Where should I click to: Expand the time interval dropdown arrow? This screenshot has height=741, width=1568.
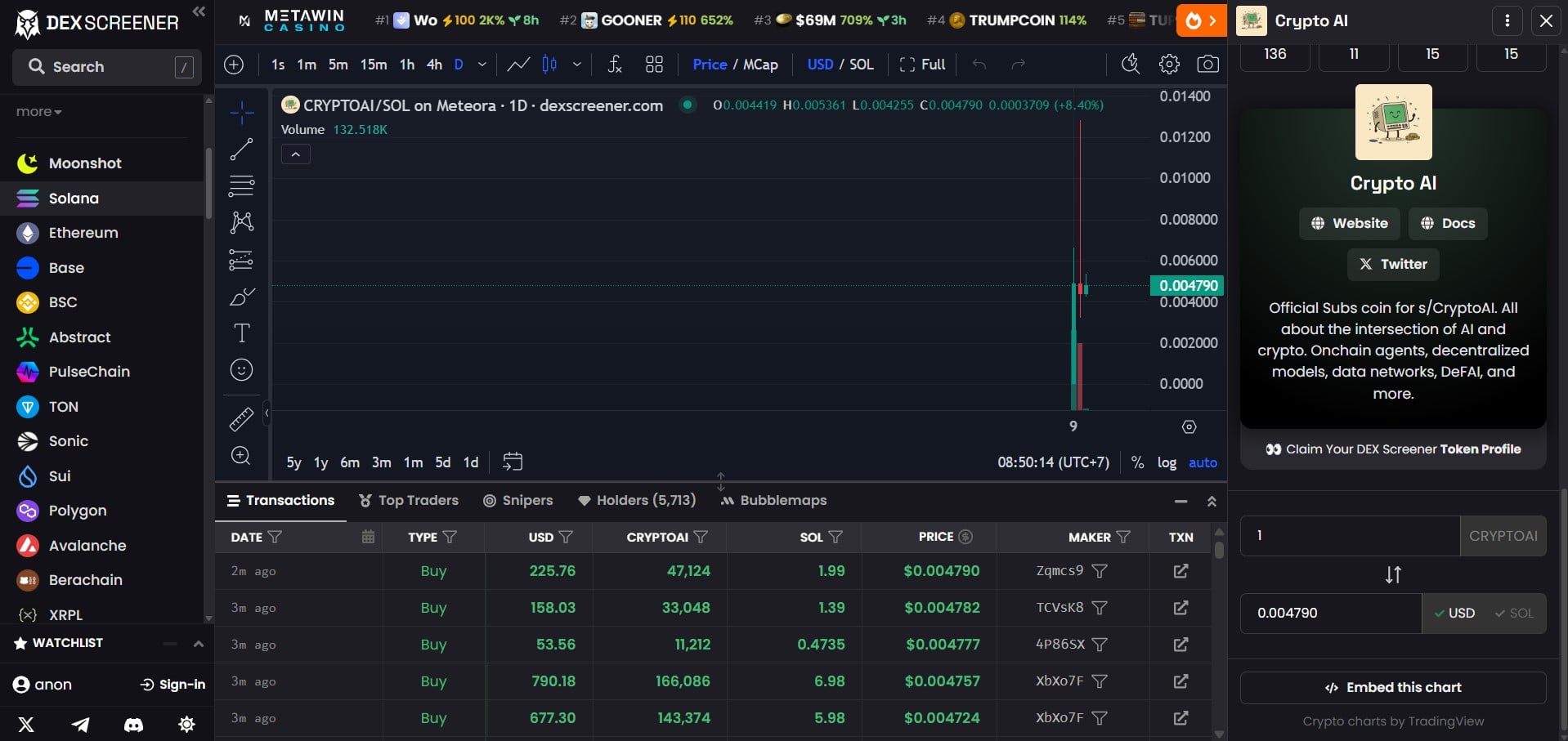point(482,65)
